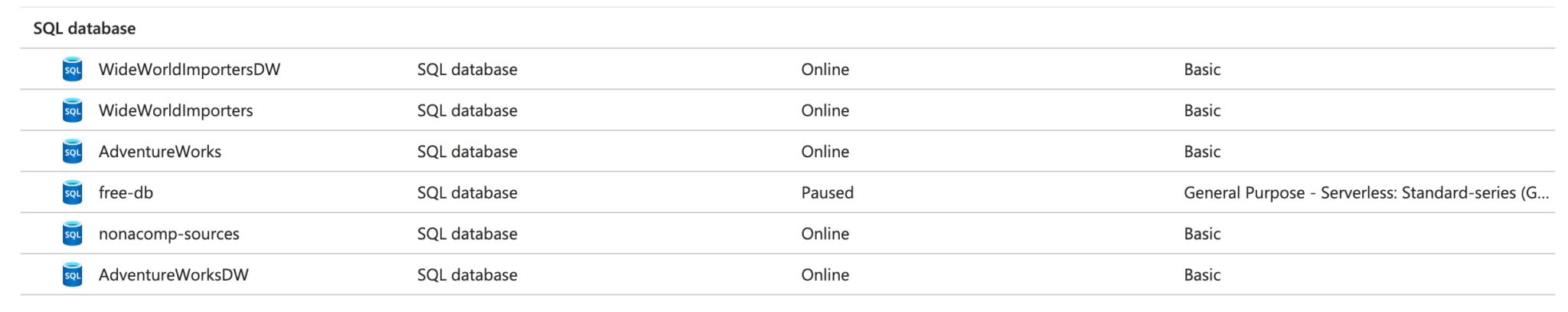Image resolution: width=1568 pixels, height=312 pixels.
Task: Click the General Purpose - Serverless pricing tier
Action: click(x=1366, y=192)
